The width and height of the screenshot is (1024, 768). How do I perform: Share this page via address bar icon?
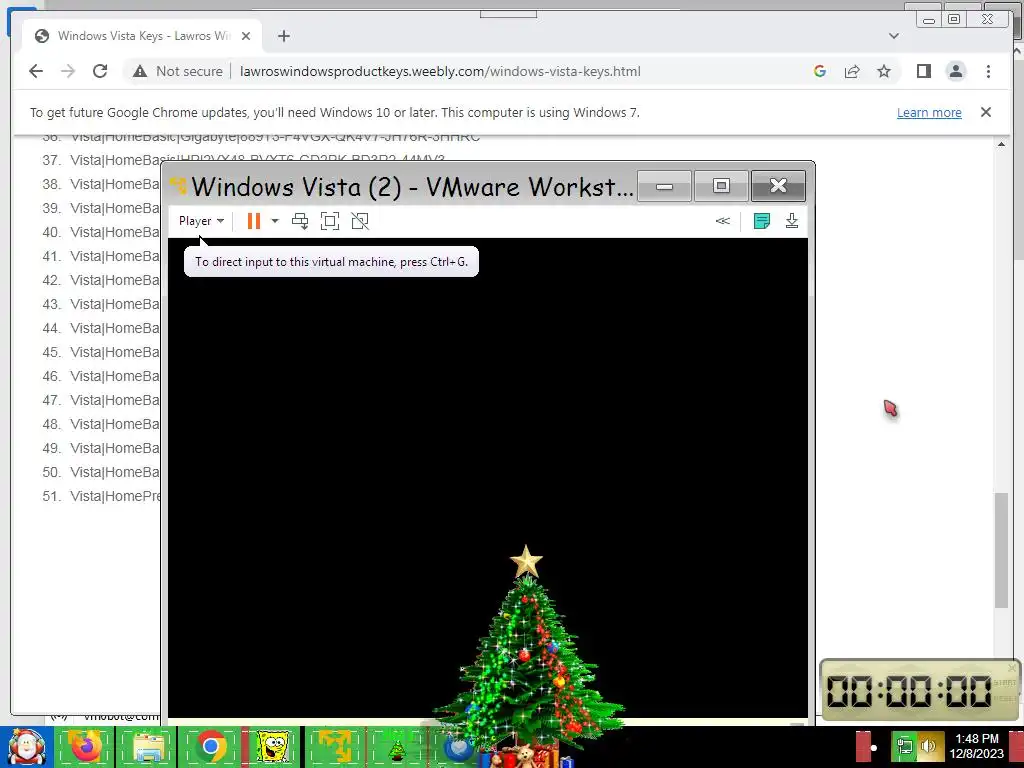[852, 71]
